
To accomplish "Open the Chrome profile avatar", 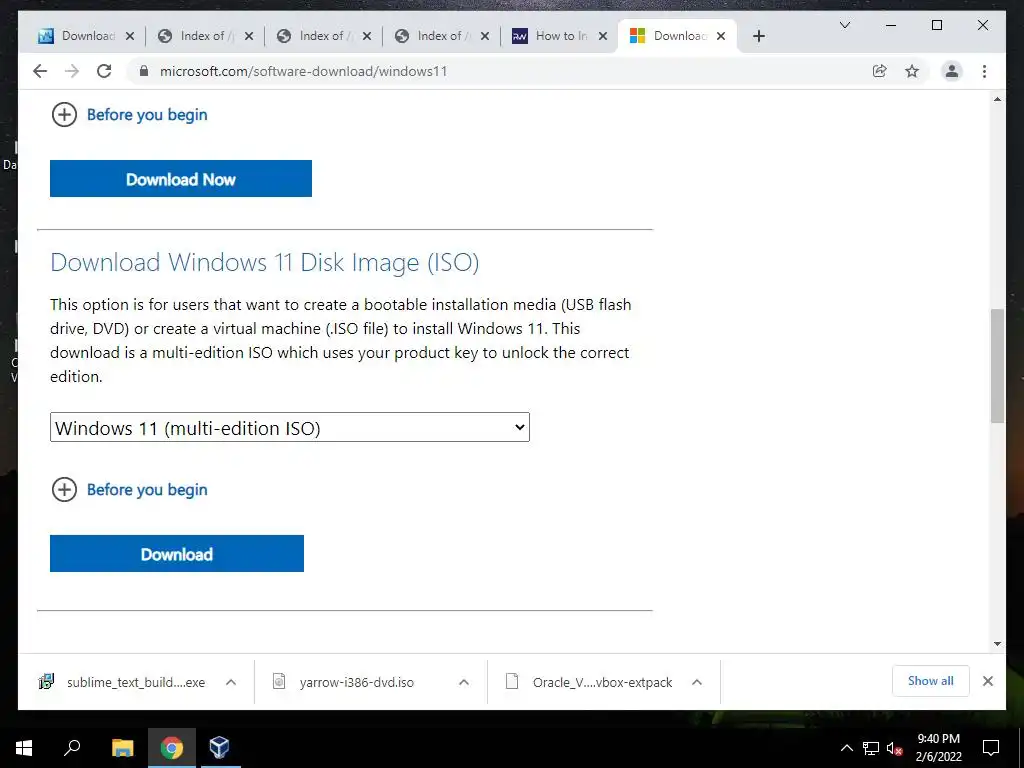I will coord(952,71).
